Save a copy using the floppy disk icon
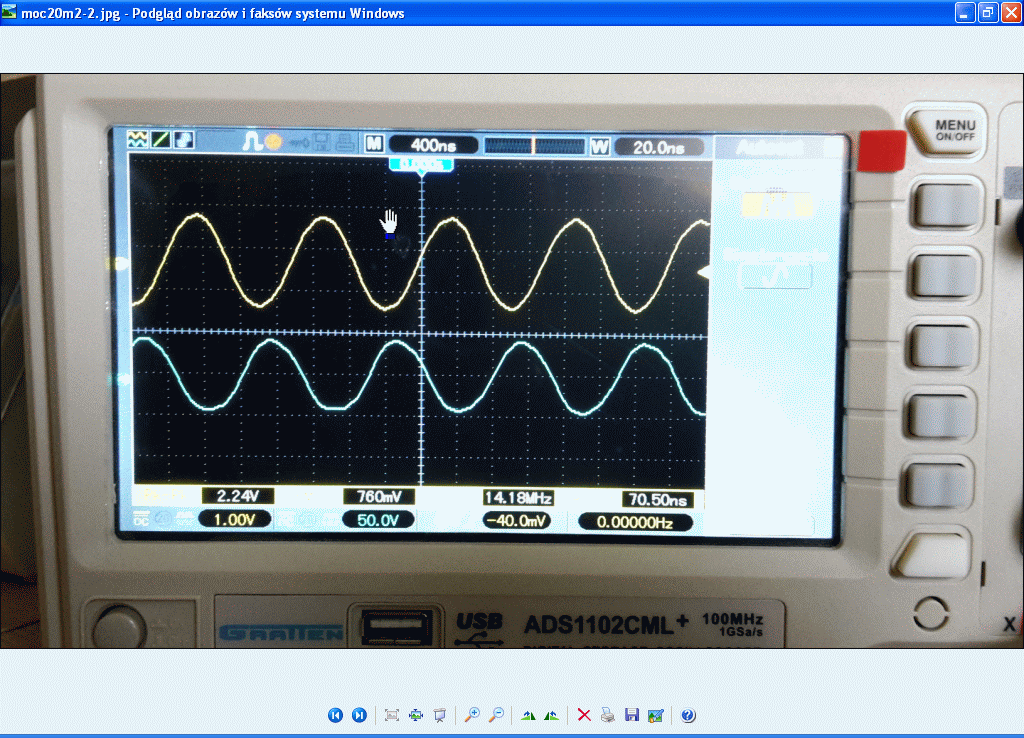This screenshot has width=1024, height=738. tap(632, 715)
